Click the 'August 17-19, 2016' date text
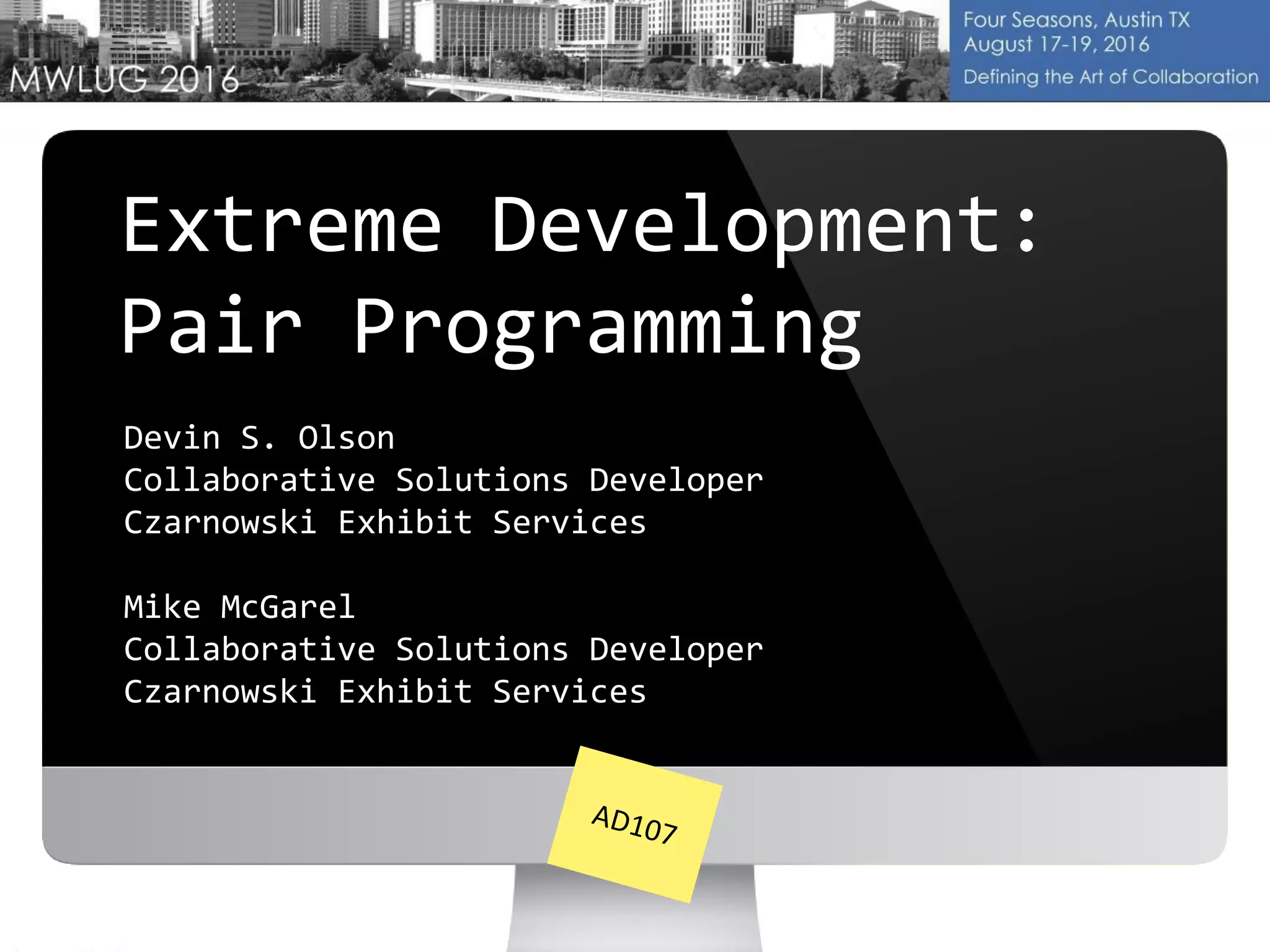The width and height of the screenshot is (1270, 952). 1056,45
